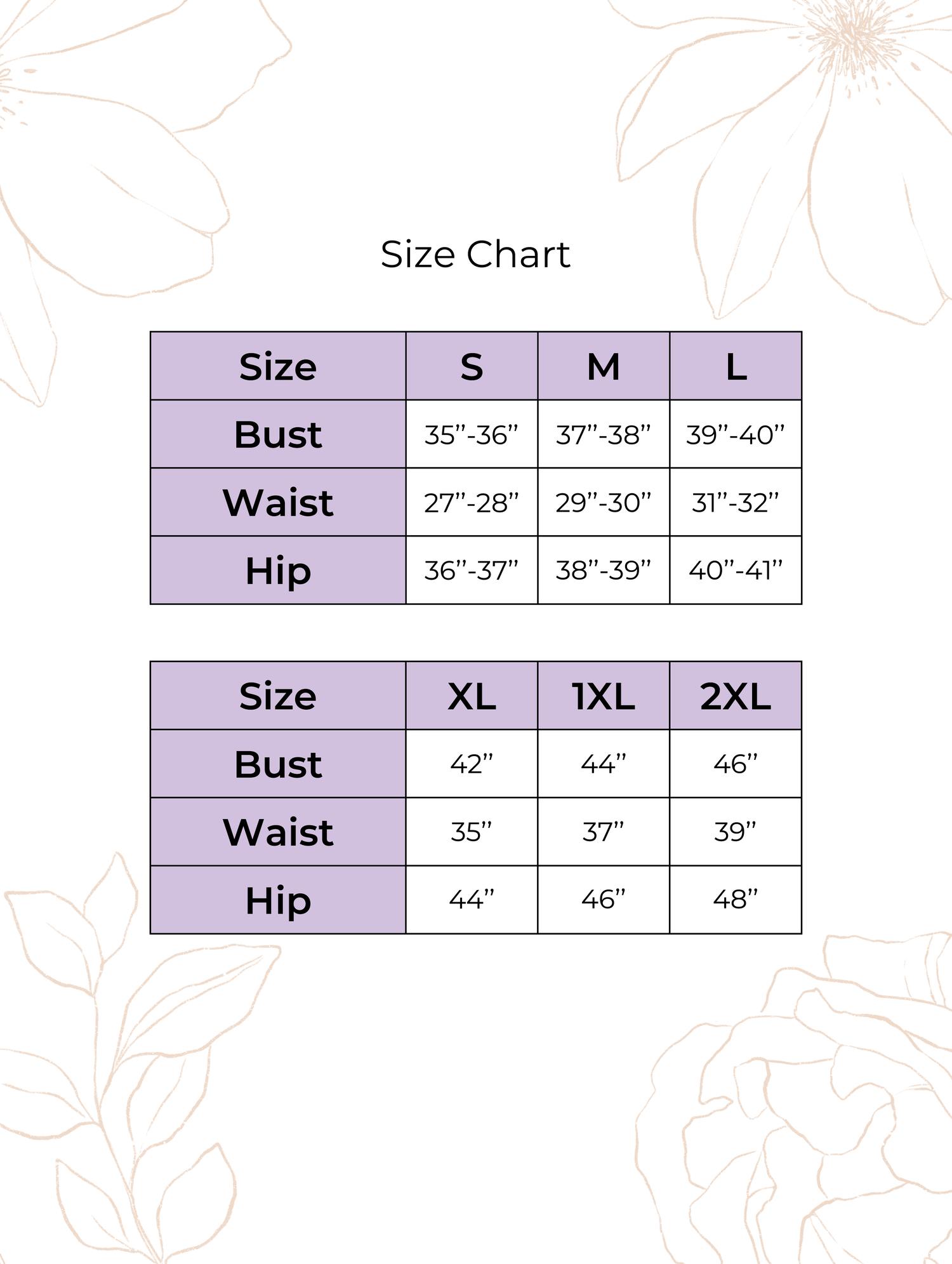This screenshot has height=1264, width=952.
Task: Click the Hip row label in the top table
Action: (278, 571)
